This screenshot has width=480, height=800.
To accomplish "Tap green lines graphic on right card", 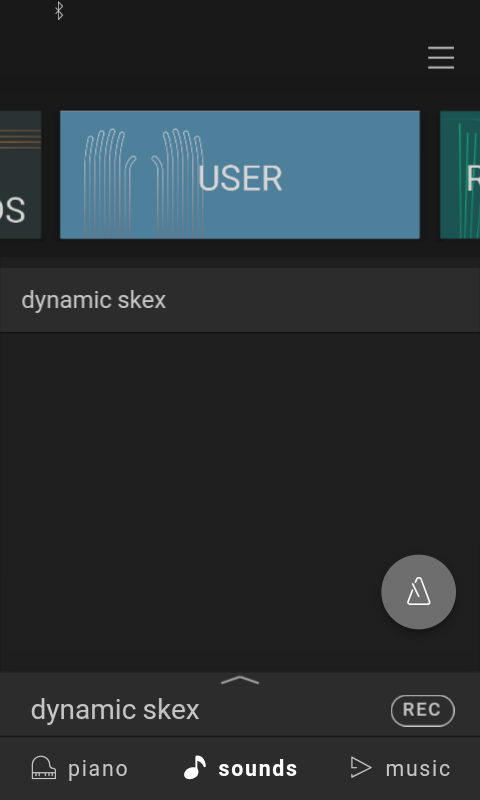I will tap(468, 181).
